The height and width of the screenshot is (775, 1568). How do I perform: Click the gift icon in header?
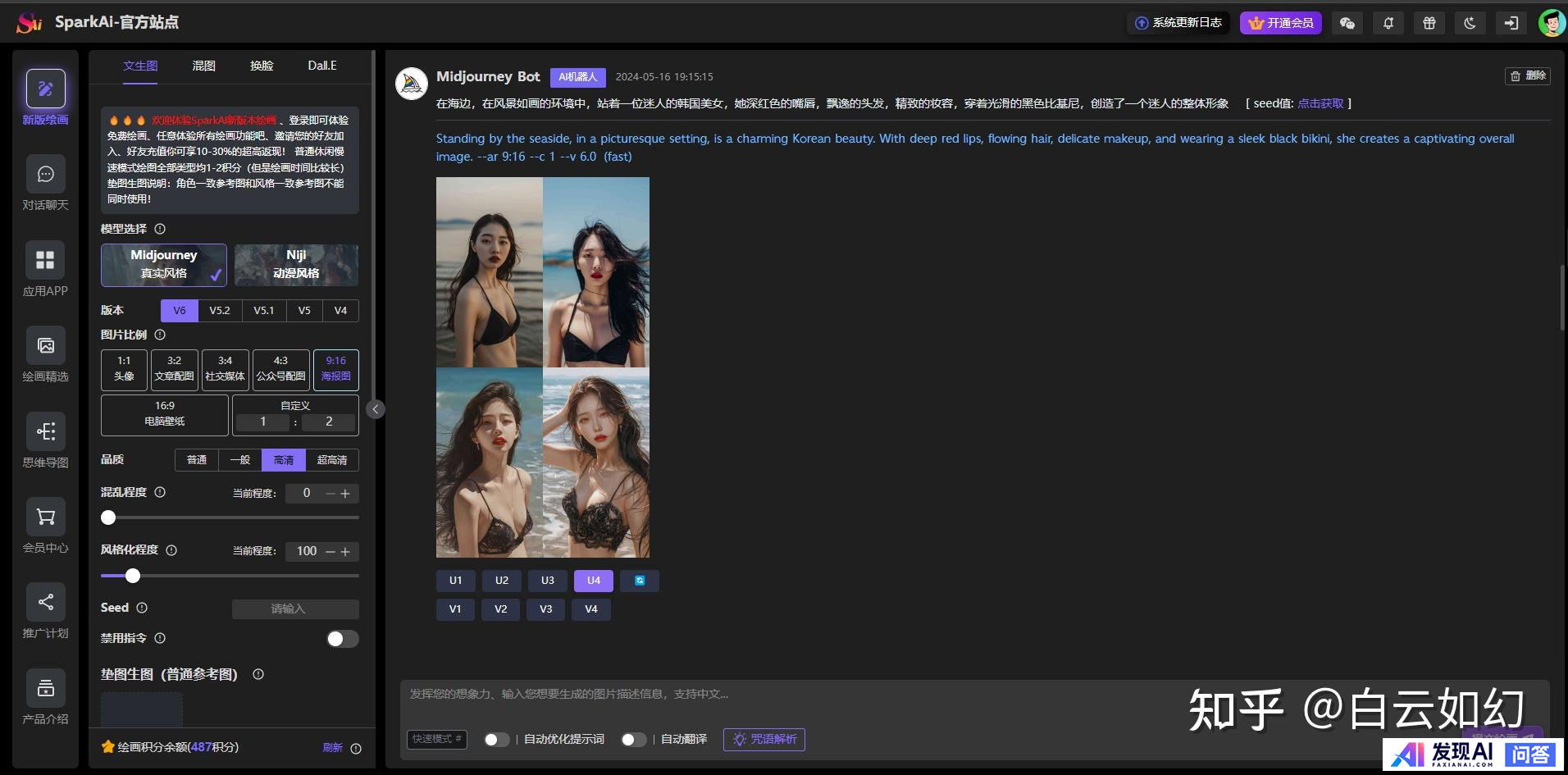click(1429, 23)
